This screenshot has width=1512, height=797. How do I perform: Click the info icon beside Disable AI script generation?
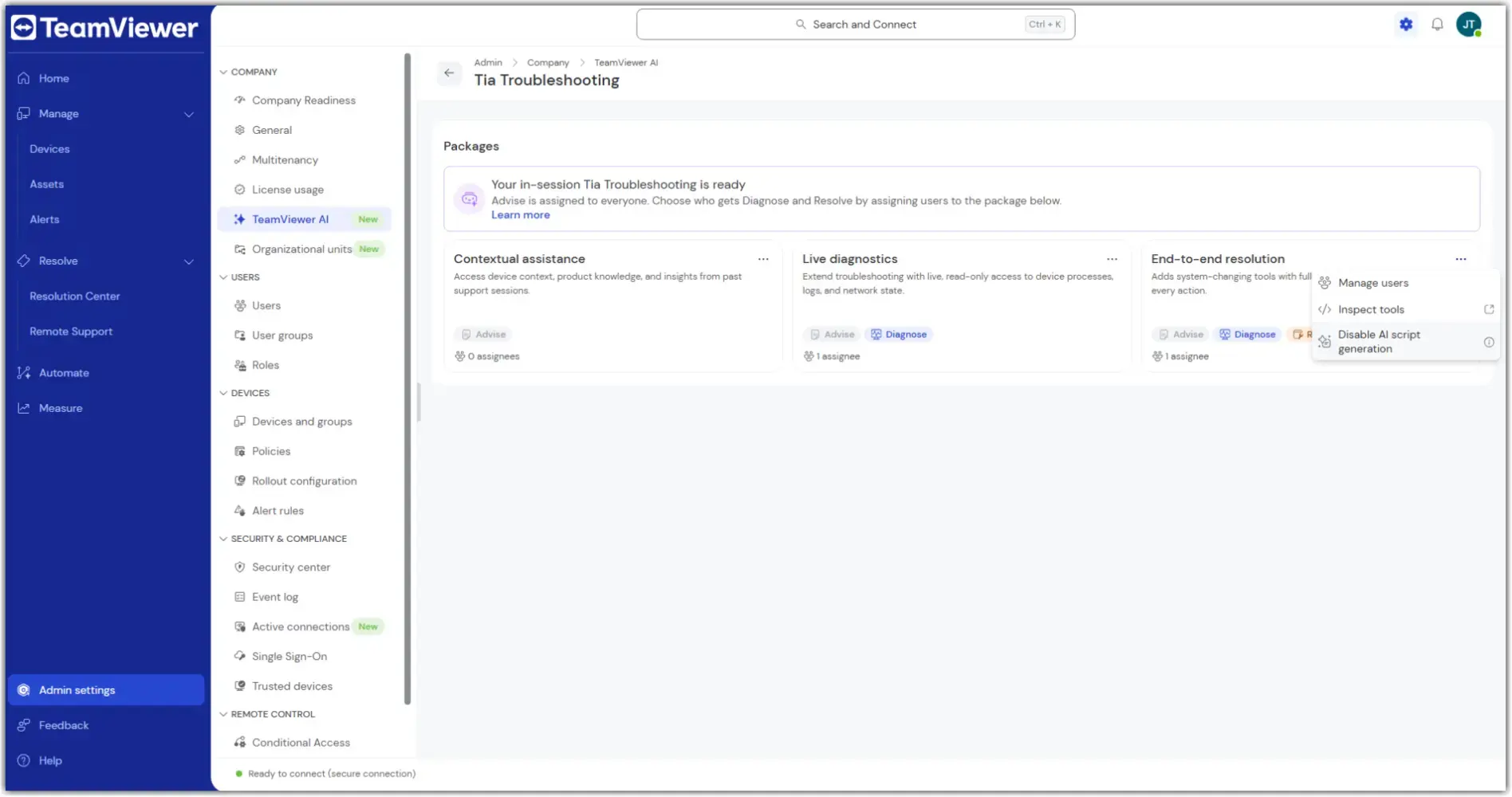point(1488,342)
